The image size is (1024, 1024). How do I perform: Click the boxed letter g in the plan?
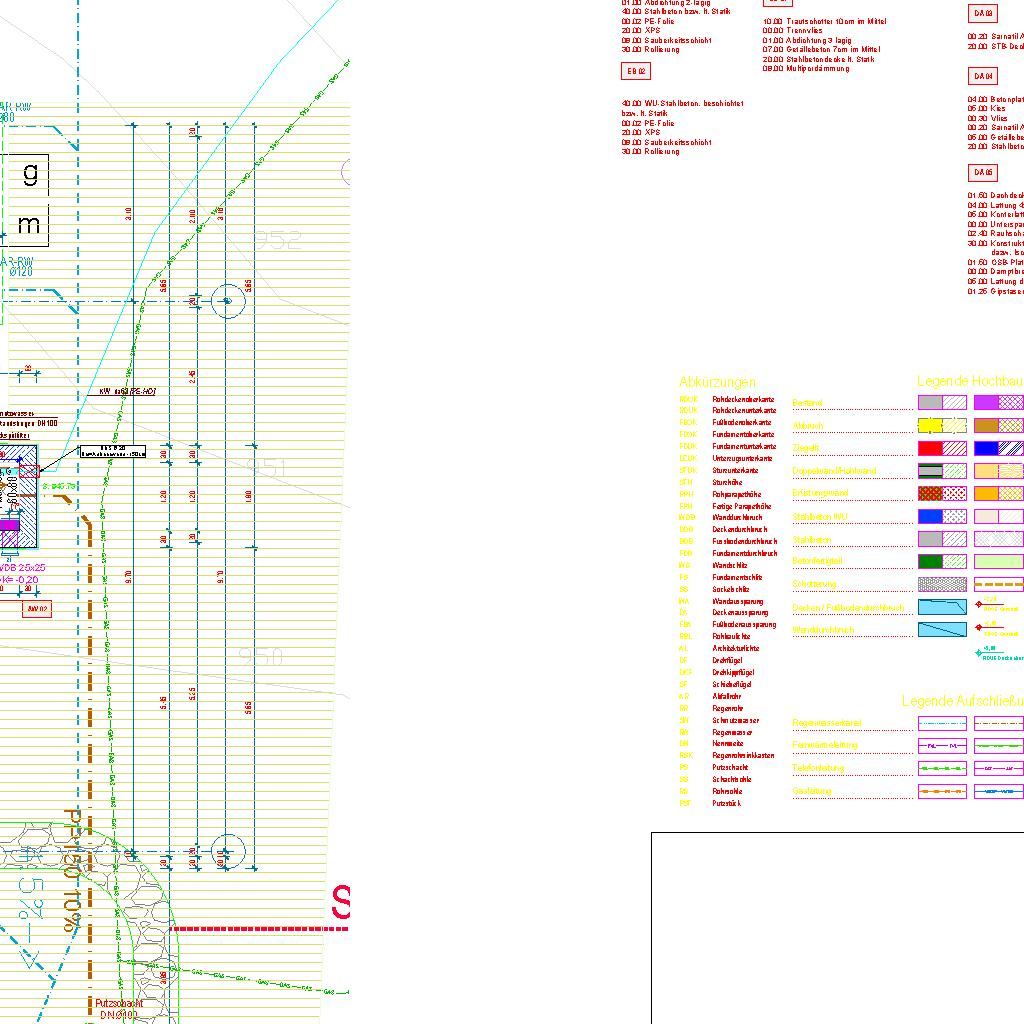point(28,174)
